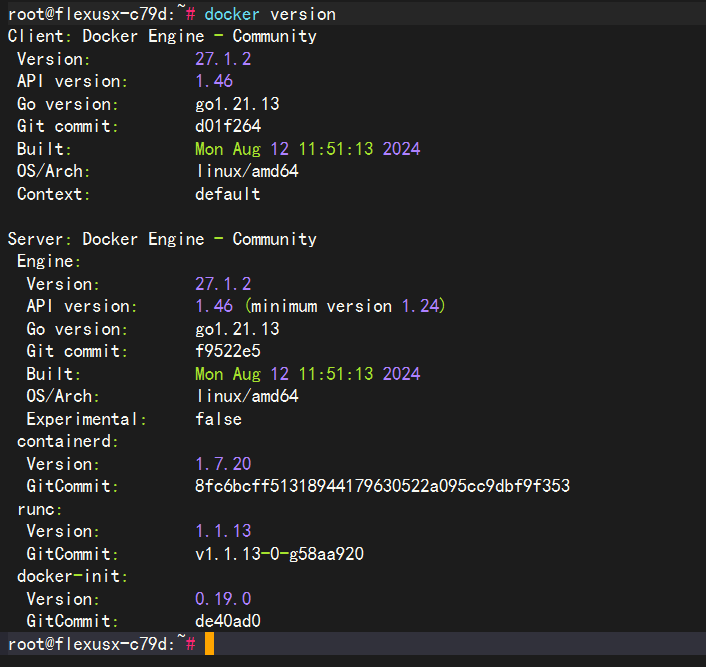Click the client Go version go1.21.13
706x667 pixels.
pos(237,104)
